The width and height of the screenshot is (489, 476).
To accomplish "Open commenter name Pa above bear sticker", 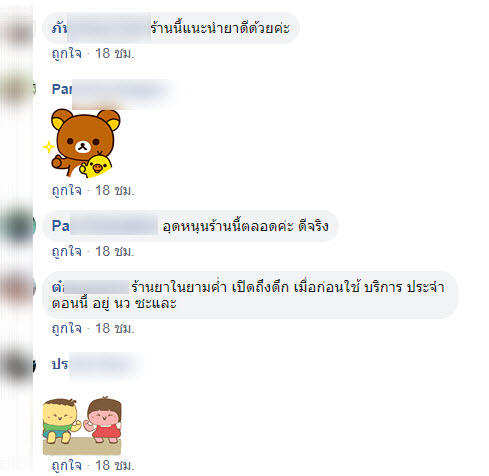I will click(x=112, y=89).
